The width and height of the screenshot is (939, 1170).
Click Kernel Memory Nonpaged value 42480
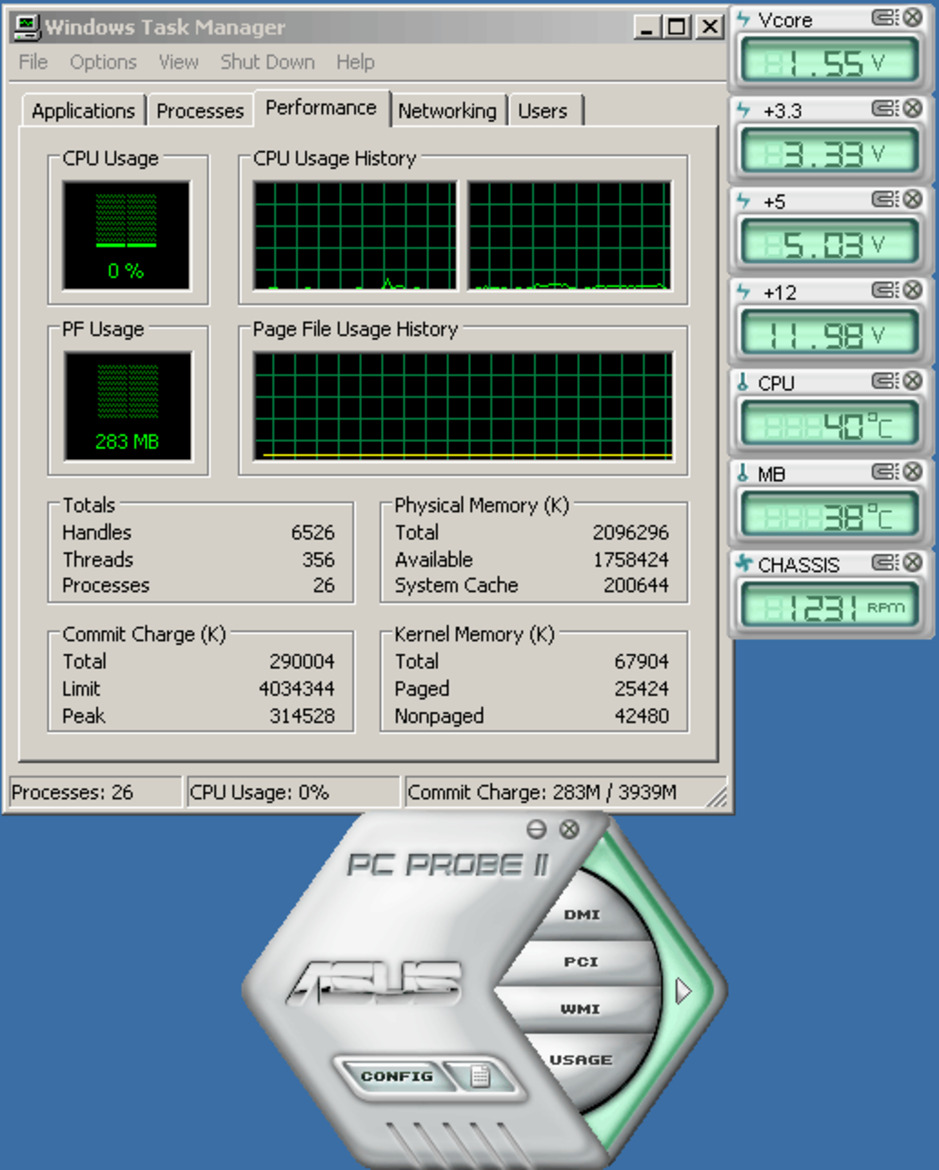pyautogui.click(x=641, y=716)
